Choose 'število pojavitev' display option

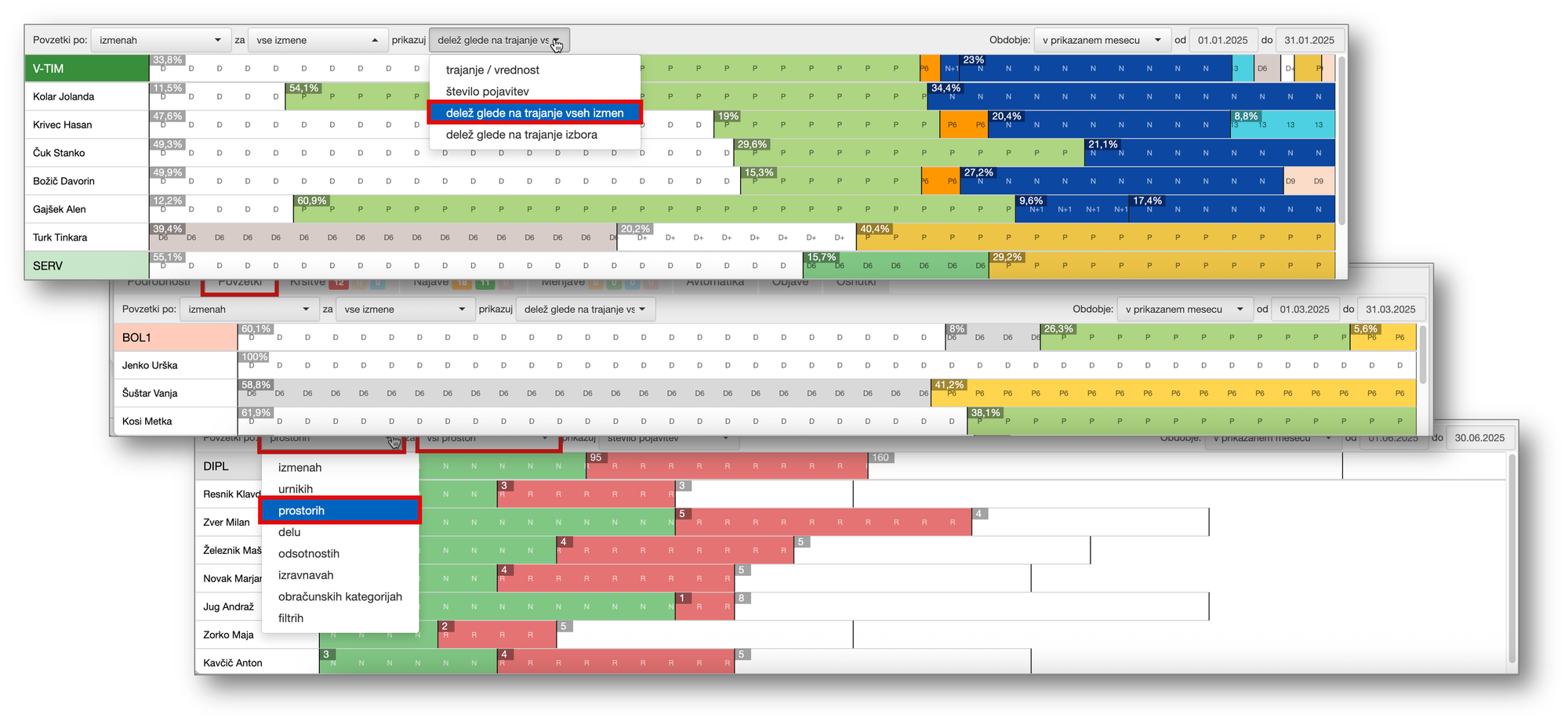[487, 92]
